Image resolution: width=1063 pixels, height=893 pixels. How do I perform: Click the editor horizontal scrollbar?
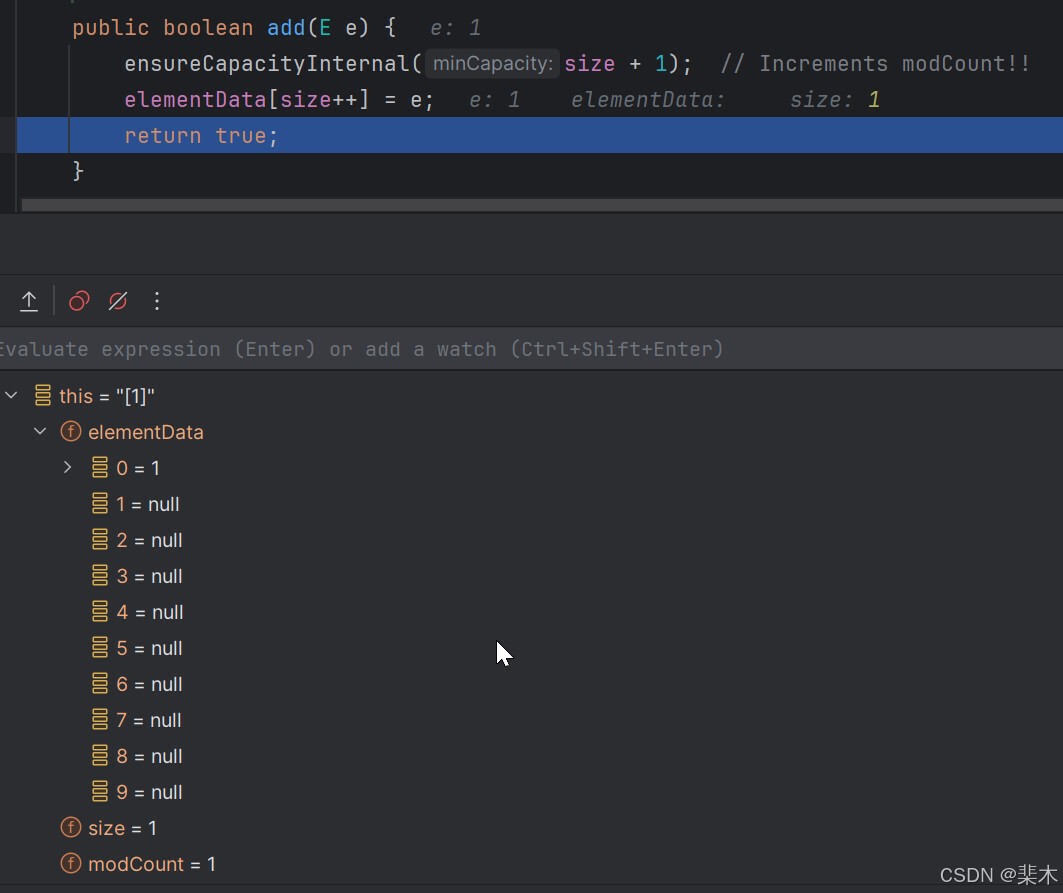pos(542,205)
